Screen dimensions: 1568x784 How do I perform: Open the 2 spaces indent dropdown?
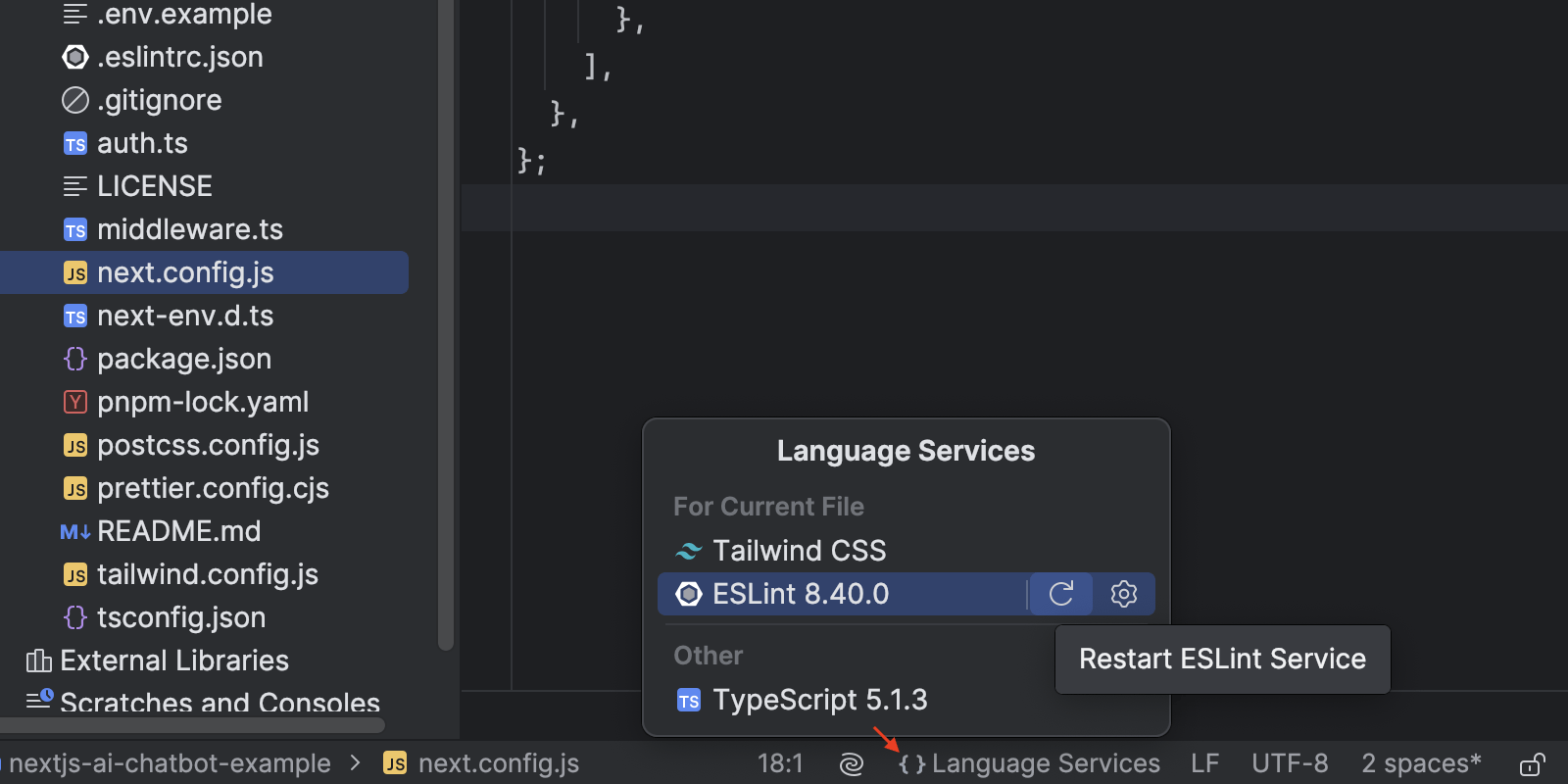1420,763
